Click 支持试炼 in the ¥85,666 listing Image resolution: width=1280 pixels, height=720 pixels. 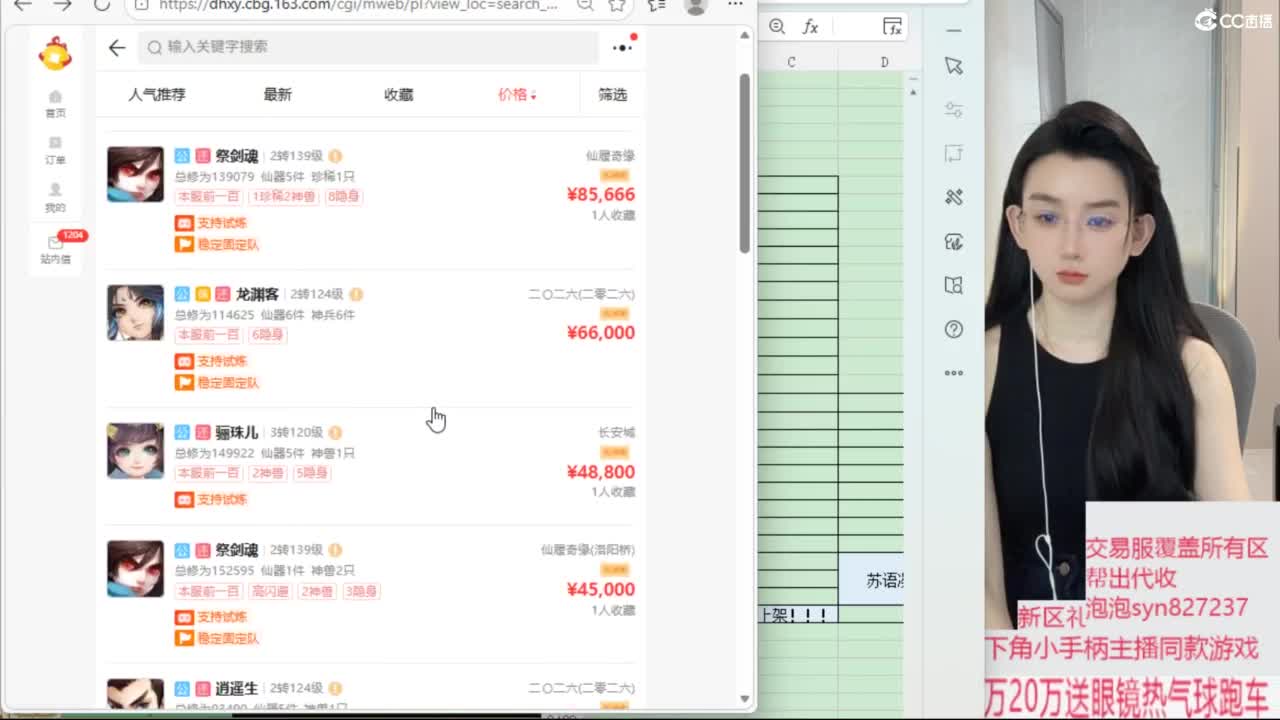(x=211, y=223)
